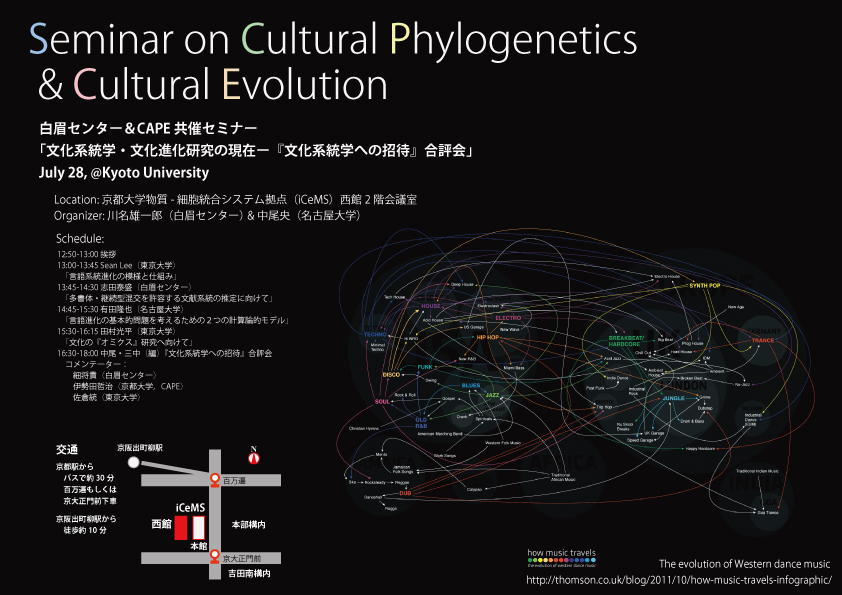Click the 'FUNK' genre node
Image resolution: width=842 pixels, height=595 pixels.
pyautogui.click(x=425, y=367)
